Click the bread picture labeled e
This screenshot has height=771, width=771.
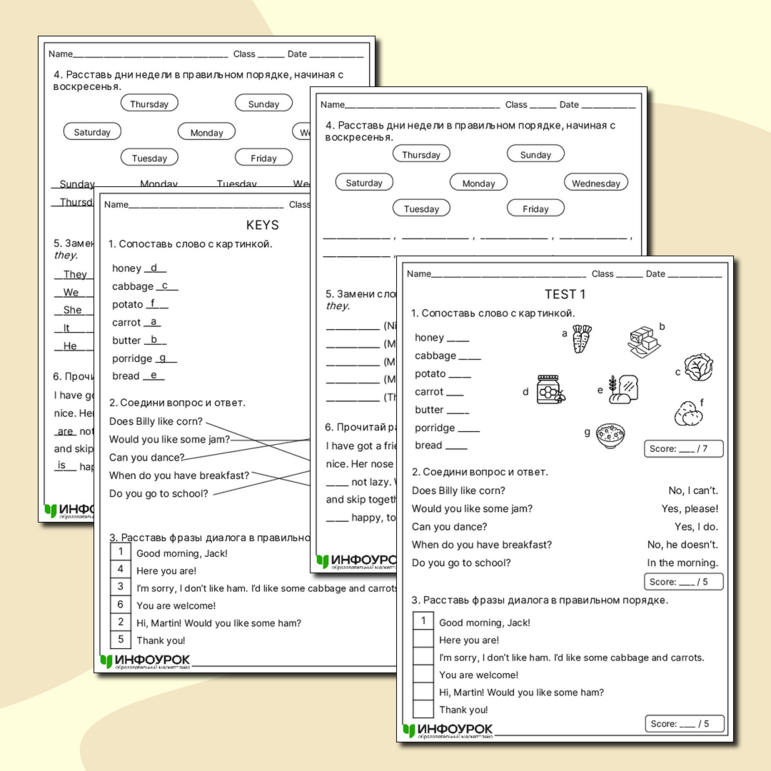click(x=623, y=389)
